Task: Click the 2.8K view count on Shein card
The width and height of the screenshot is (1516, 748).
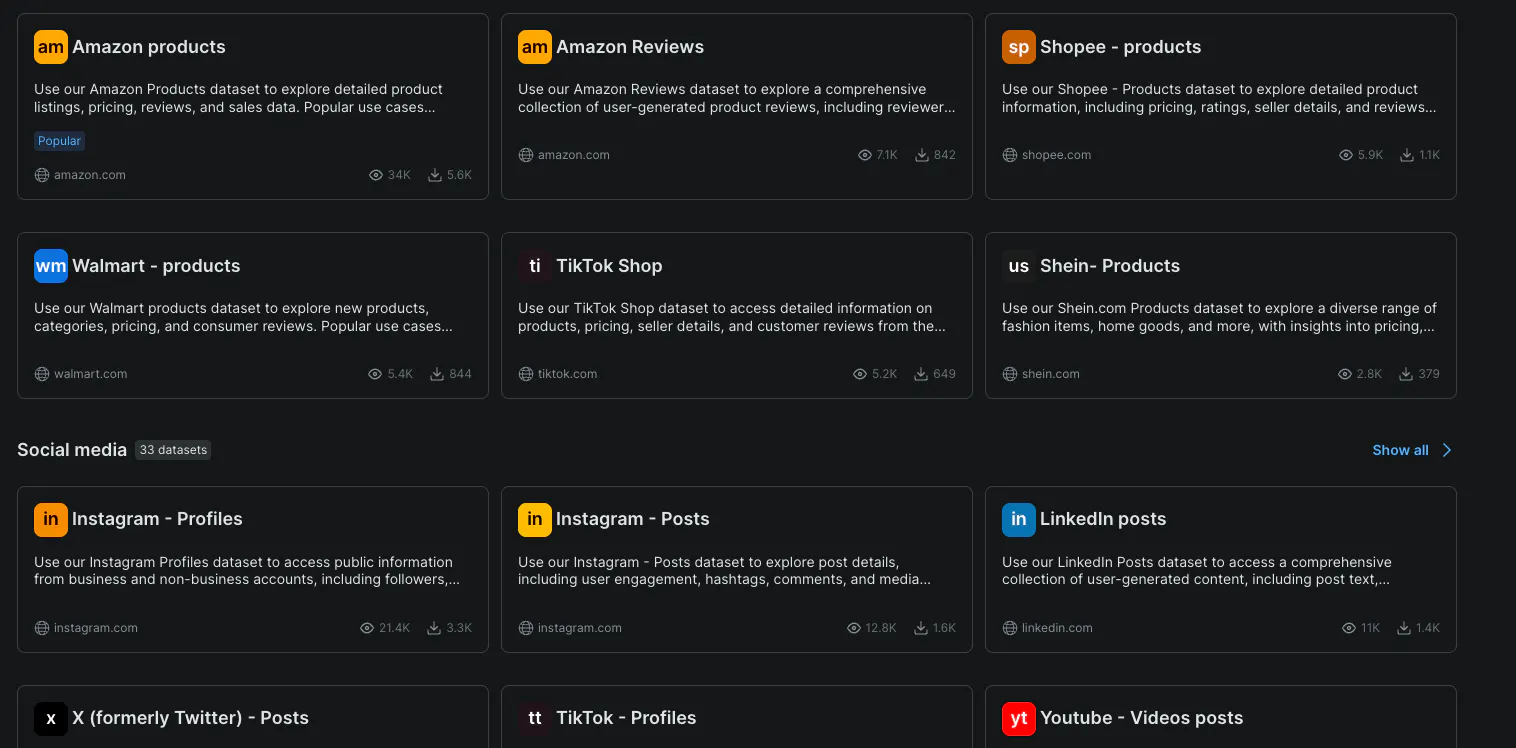Action: tap(1370, 374)
